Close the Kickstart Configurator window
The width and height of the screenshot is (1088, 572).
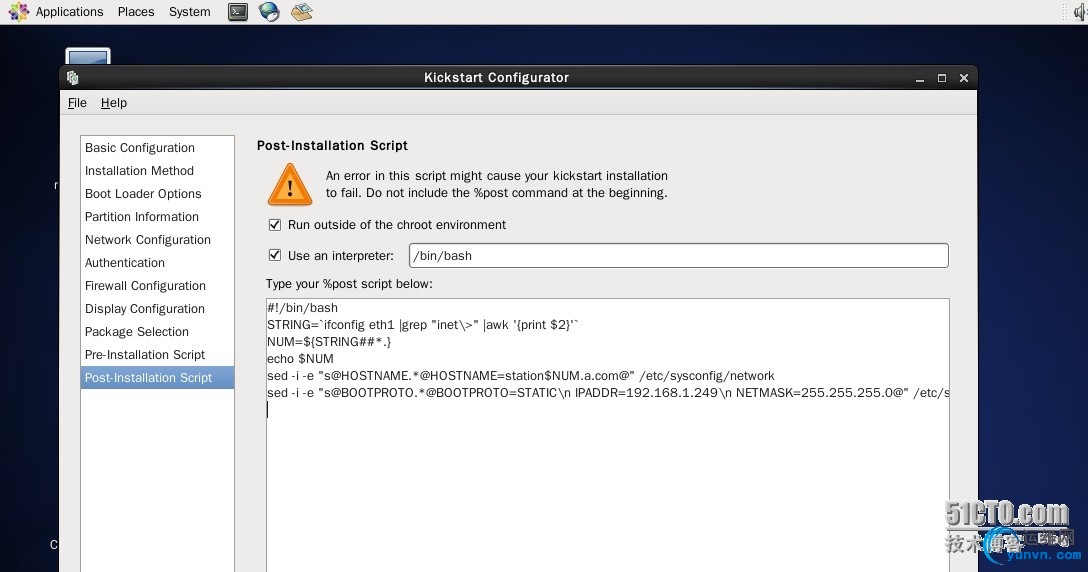pyautogui.click(x=964, y=78)
